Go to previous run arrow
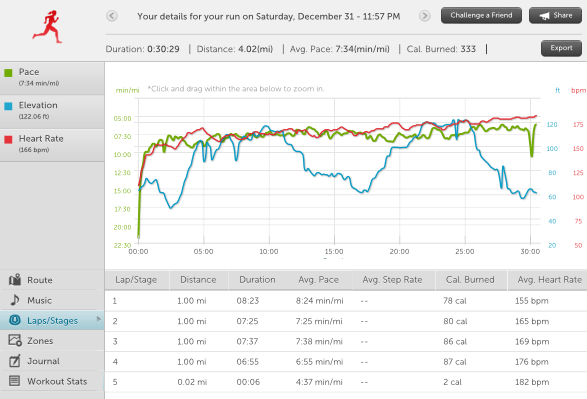Screen dimensions: 587x399 pyautogui.click(x=112, y=16)
